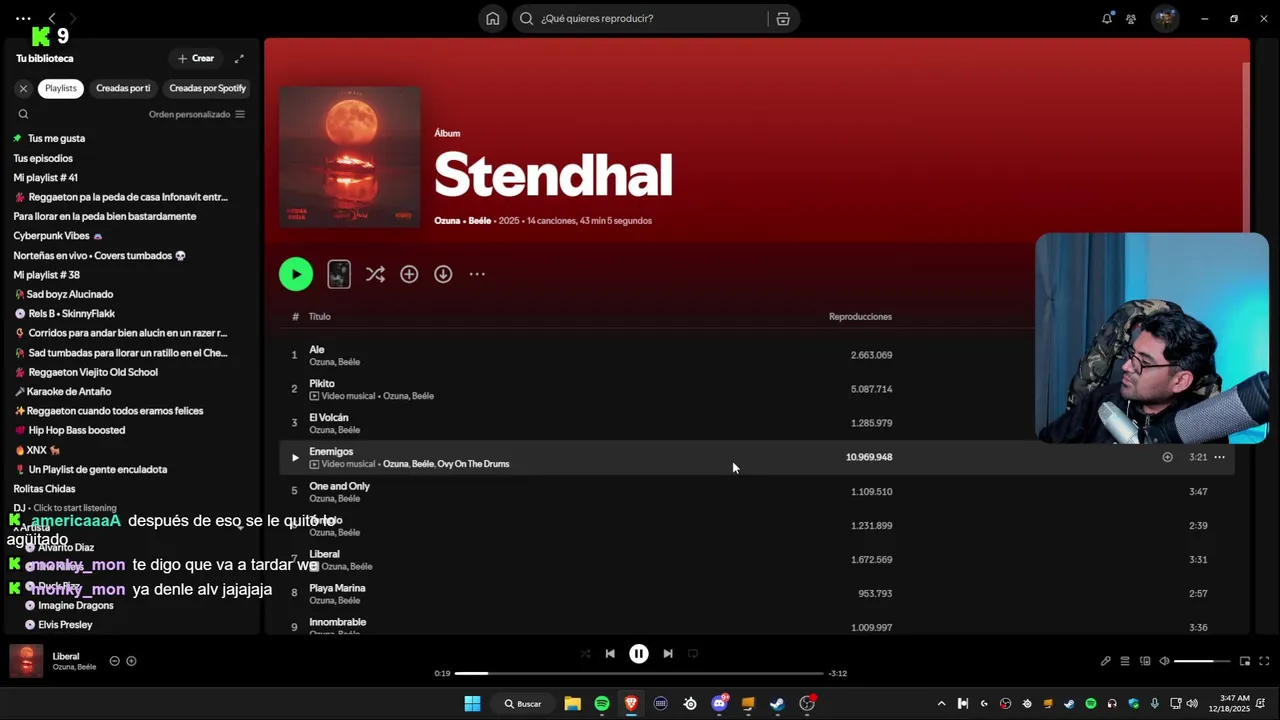Image resolution: width=1280 pixels, height=720 pixels.
Task: Skip to the next track
Action: coord(668,654)
